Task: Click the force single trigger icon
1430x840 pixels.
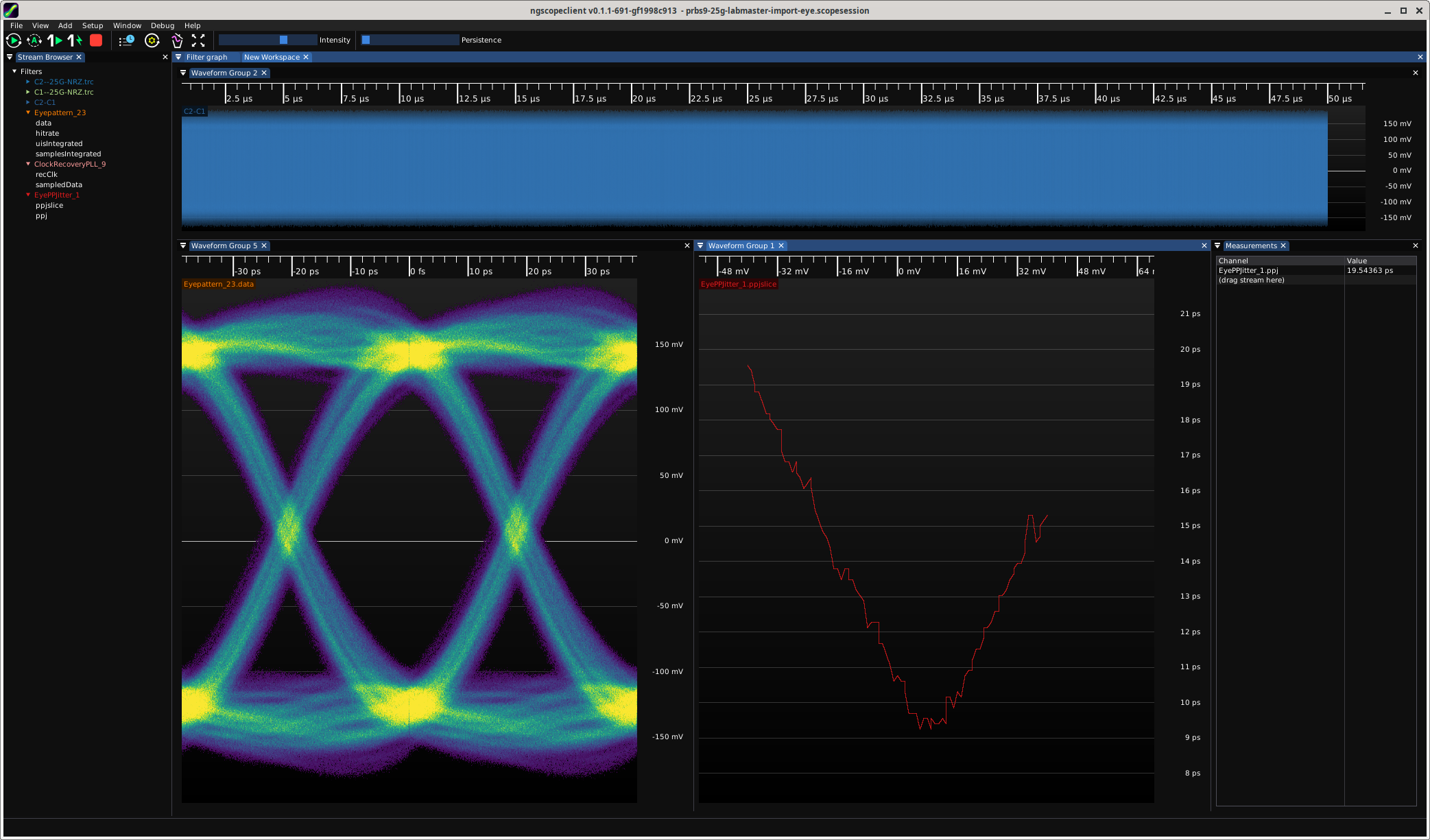Action: [x=75, y=40]
